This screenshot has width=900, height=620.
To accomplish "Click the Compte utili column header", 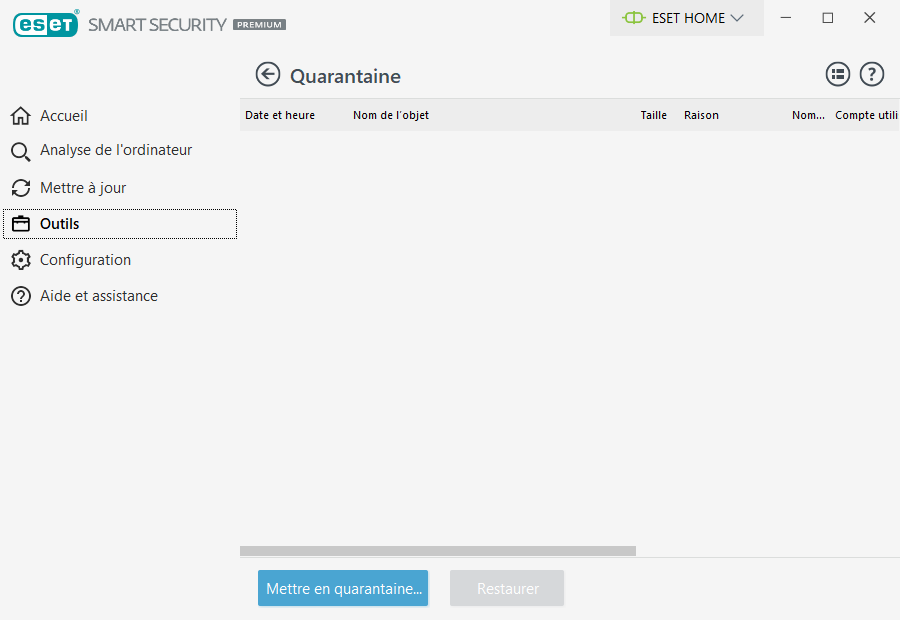I will click(866, 115).
